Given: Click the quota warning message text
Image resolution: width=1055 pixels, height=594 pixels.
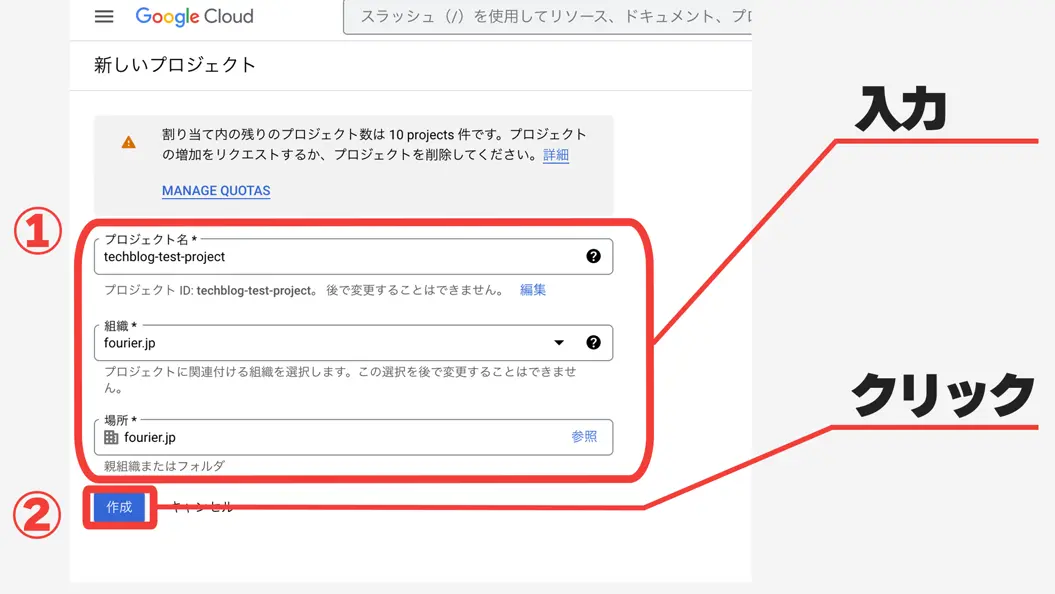Looking at the screenshot, I should (374, 145).
